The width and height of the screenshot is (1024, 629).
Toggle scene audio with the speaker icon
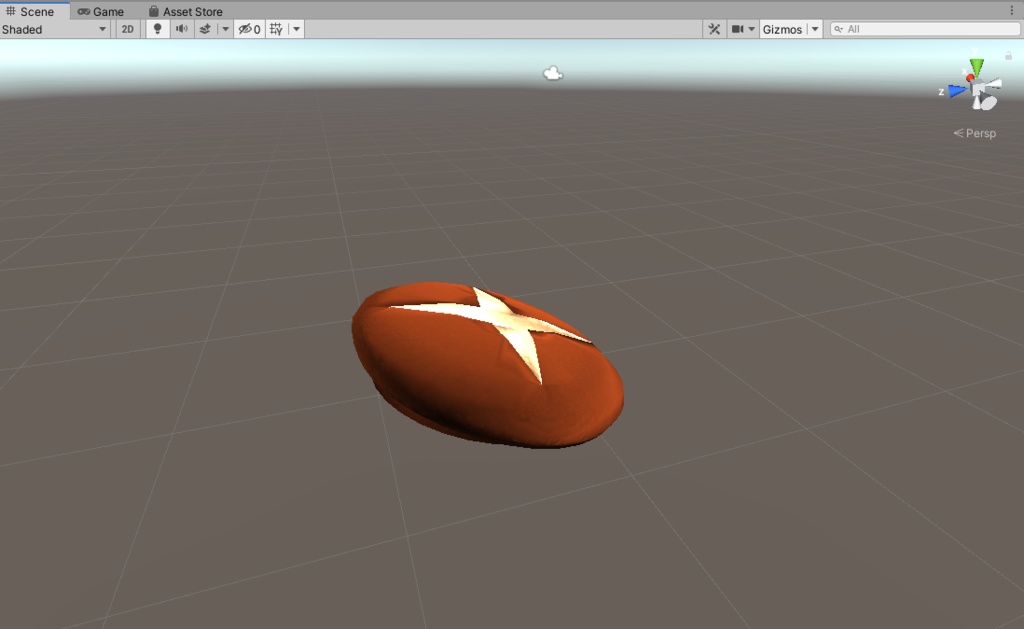182,29
